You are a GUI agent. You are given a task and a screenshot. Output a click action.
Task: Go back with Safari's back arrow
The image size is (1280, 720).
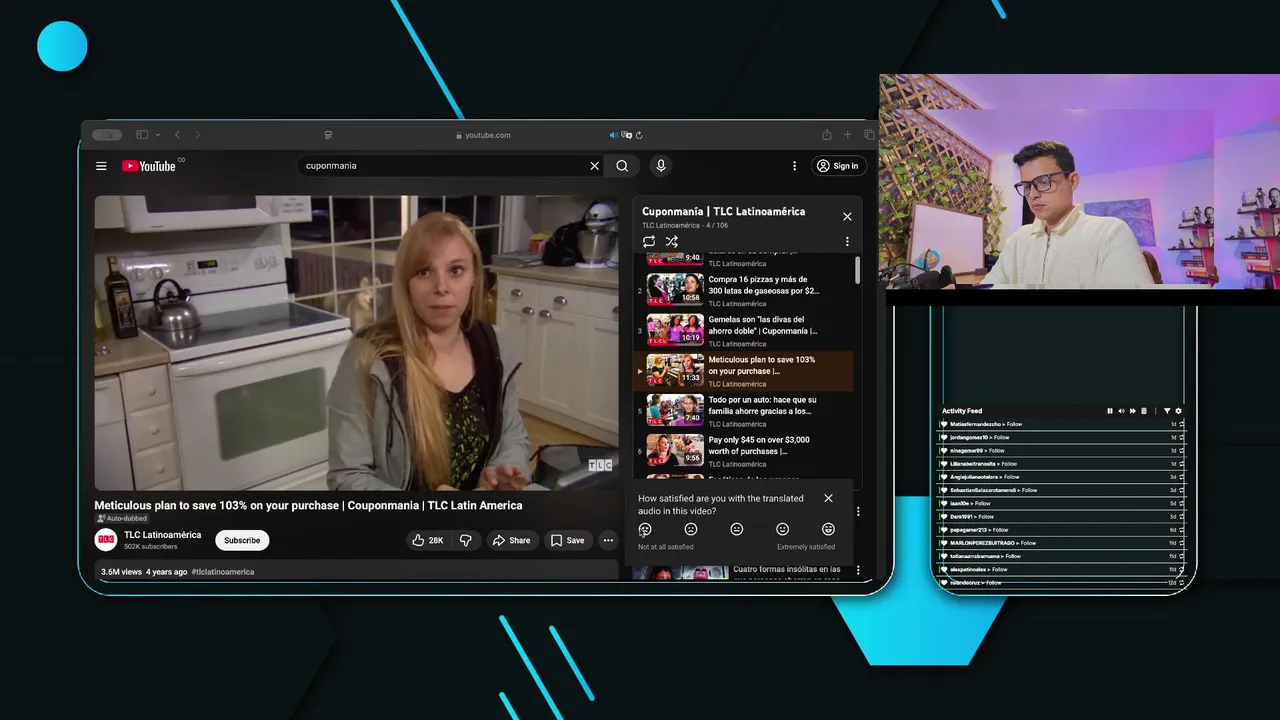click(177, 135)
